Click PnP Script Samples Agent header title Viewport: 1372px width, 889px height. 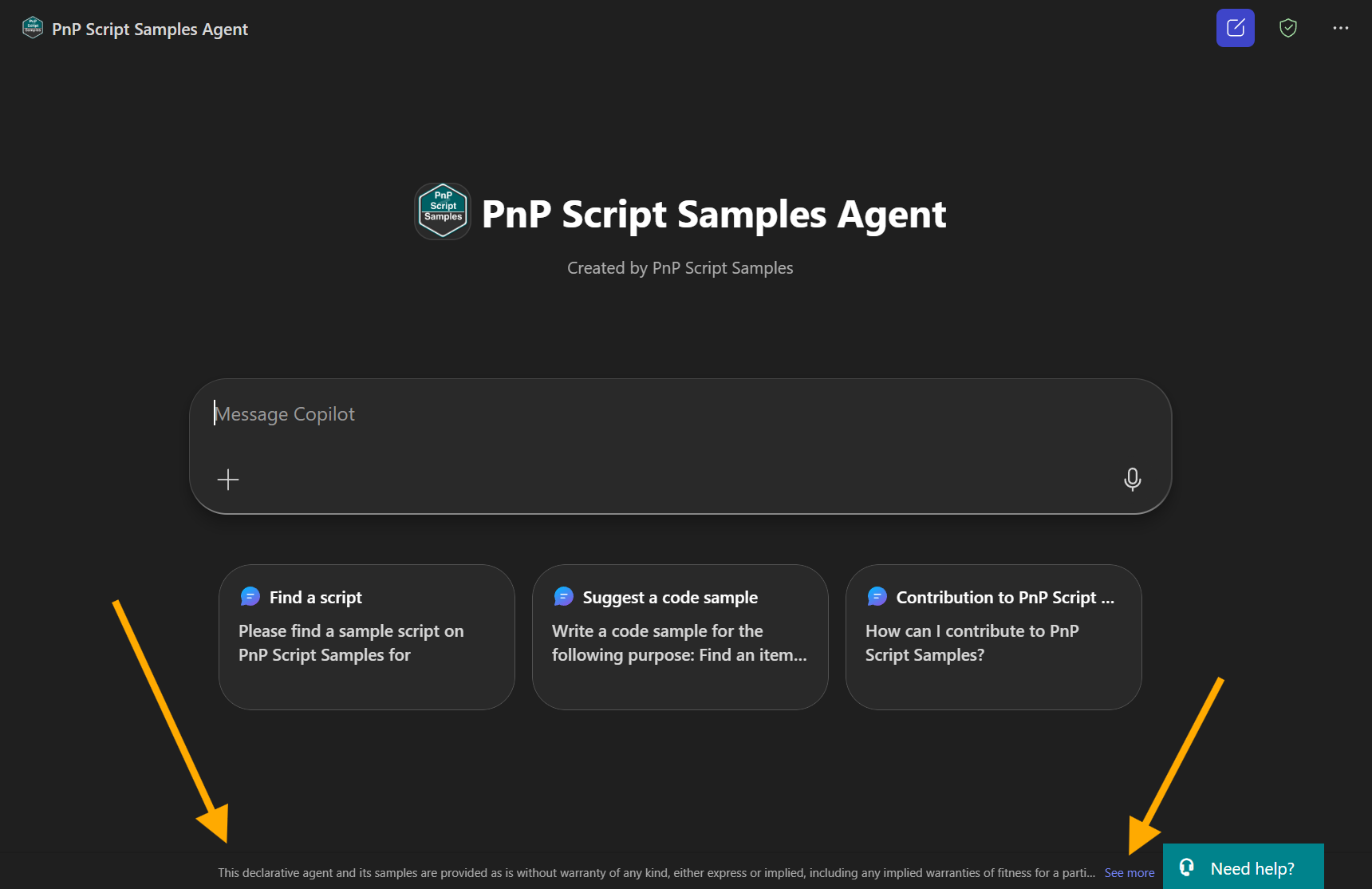coord(150,30)
